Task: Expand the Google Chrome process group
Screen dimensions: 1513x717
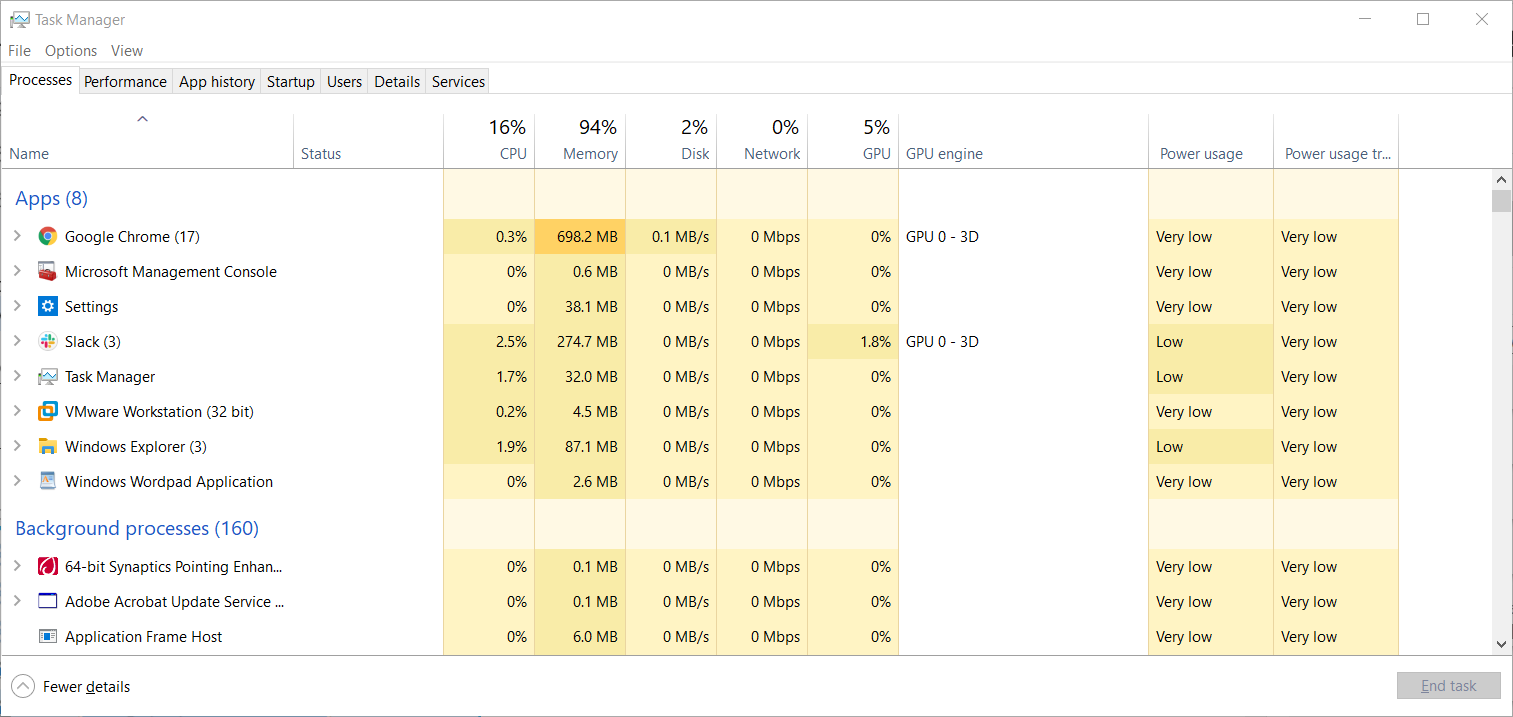Action: [x=17, y=237]
